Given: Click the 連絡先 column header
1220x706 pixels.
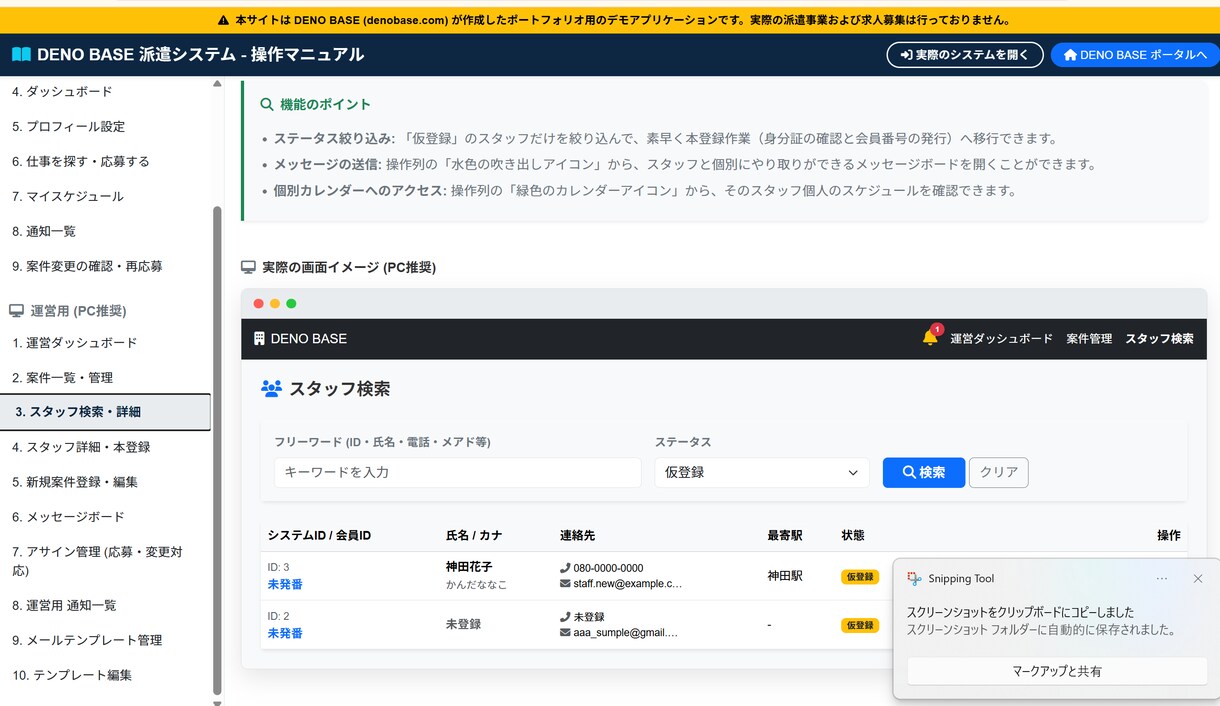Looking at the screenshot, I should click(x=577, y=536).
